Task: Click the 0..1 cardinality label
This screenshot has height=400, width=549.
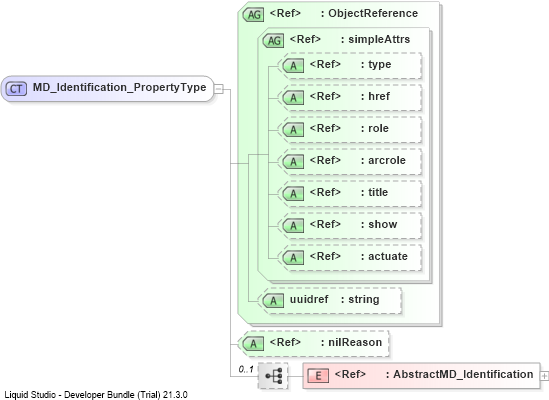Action: point(246,369)
